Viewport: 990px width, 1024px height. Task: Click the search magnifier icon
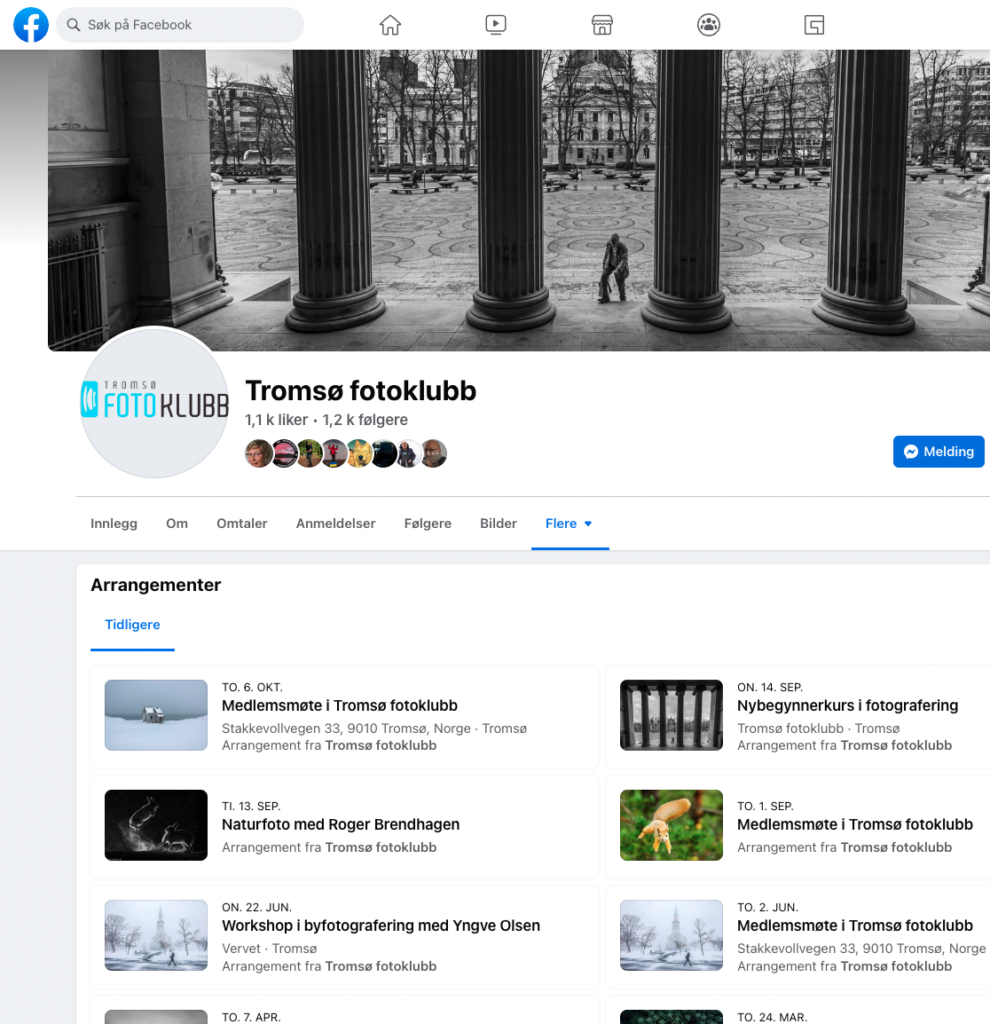click(73, 25)
